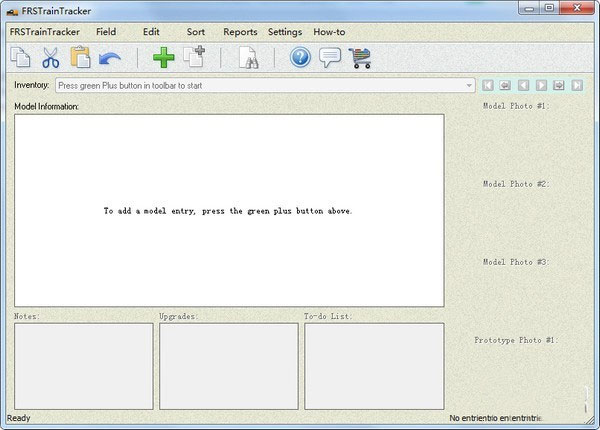The image size is (600, 430).
Task: Click the Model Information display area
Action: pos(229,210)
